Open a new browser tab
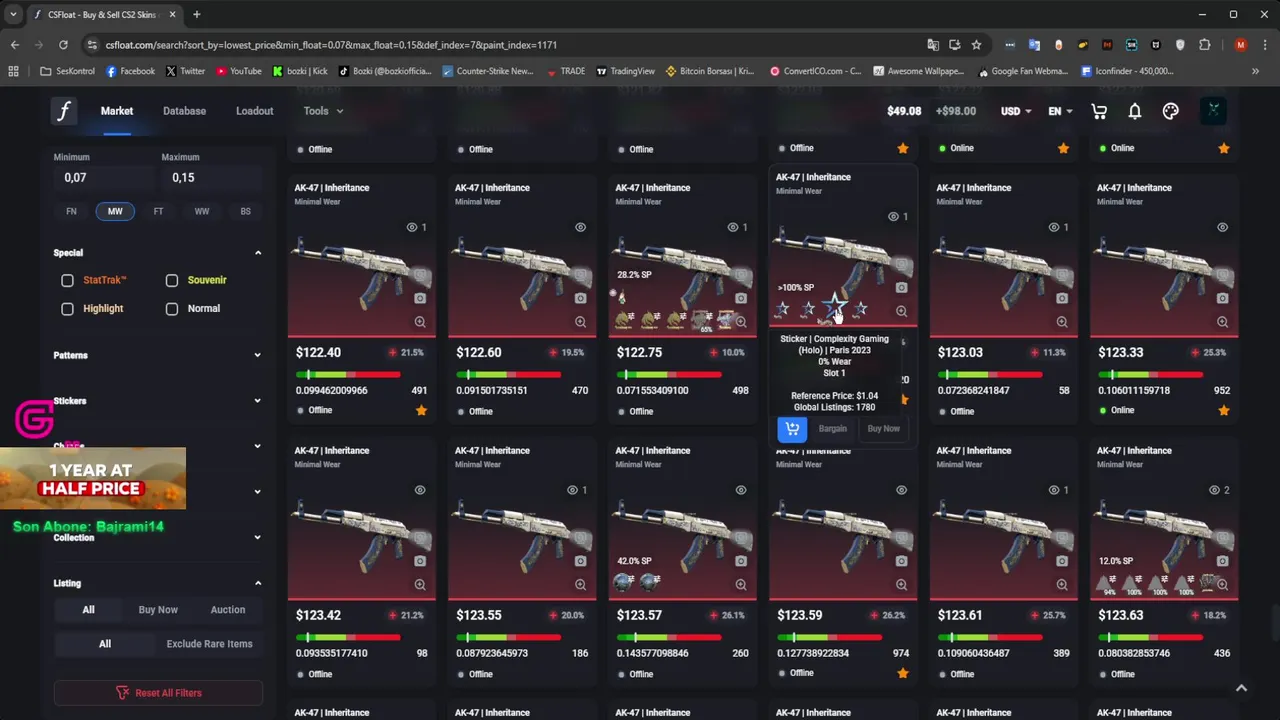Image resolution: width=1280 pixels, height=720 pixels. point(196,15)
